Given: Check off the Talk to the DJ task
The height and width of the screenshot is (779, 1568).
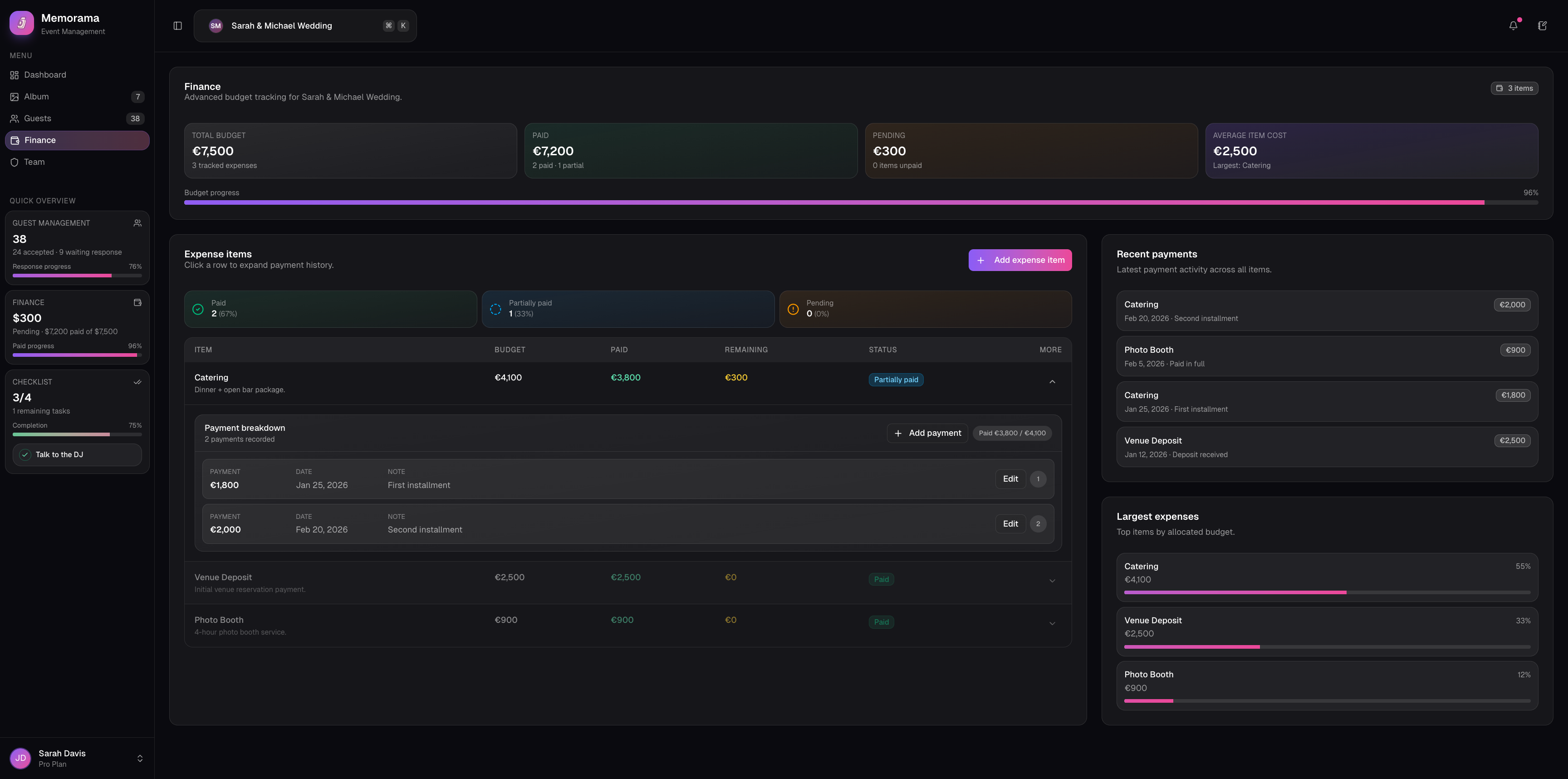Looking at the screenshot, I should (x=25, y=454).
